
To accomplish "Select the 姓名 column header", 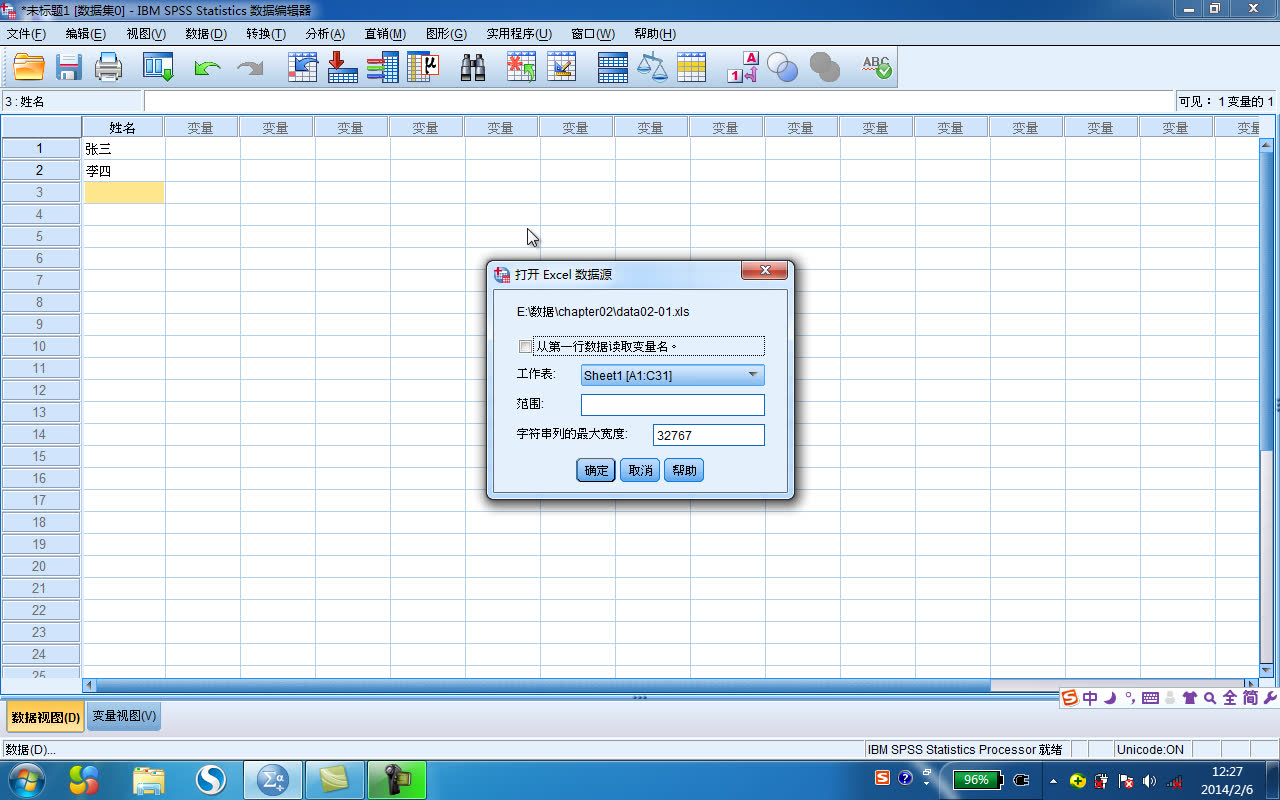I will pos(123,127).
